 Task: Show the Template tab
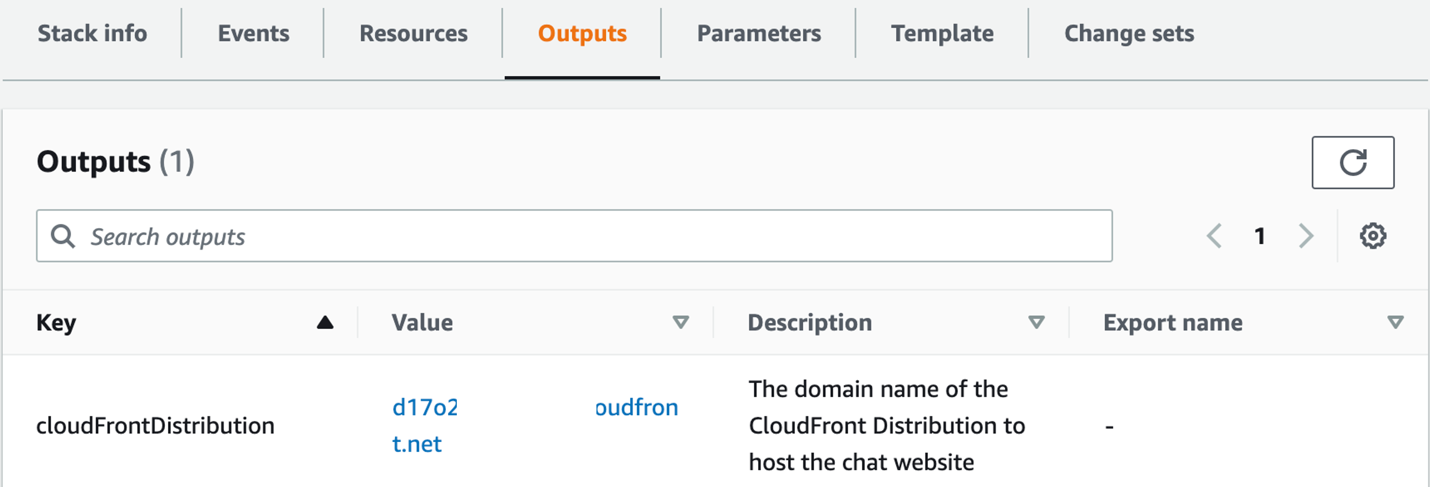click(x=942, y=33)
